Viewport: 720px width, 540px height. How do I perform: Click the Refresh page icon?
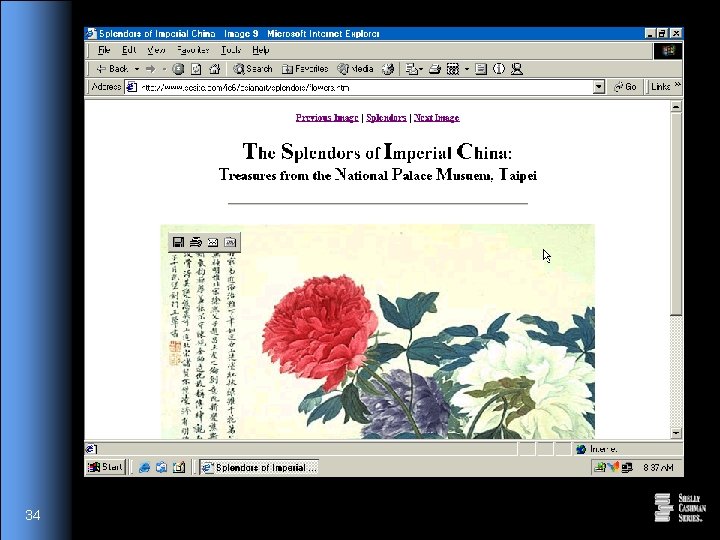point(196,69)
